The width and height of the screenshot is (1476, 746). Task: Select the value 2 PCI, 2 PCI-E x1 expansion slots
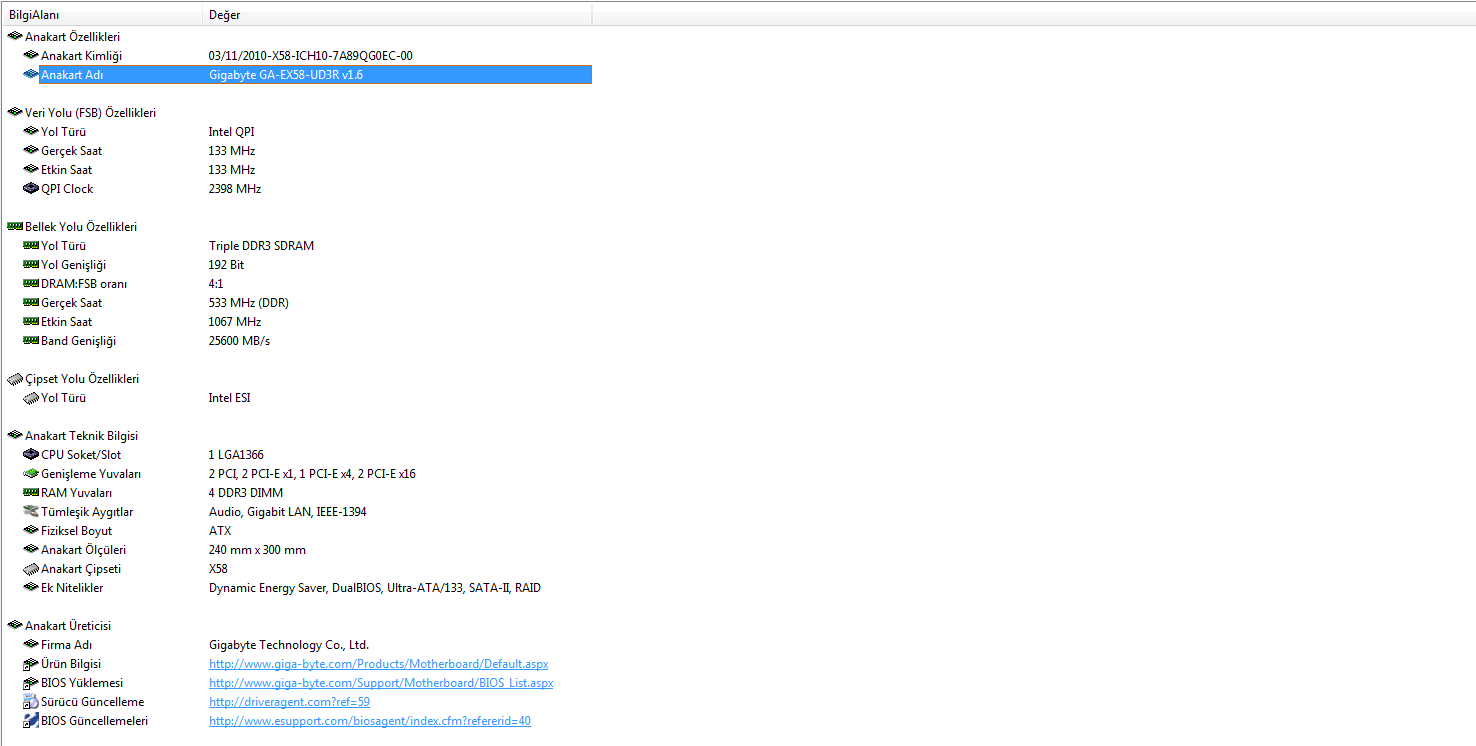coord(312,474)
